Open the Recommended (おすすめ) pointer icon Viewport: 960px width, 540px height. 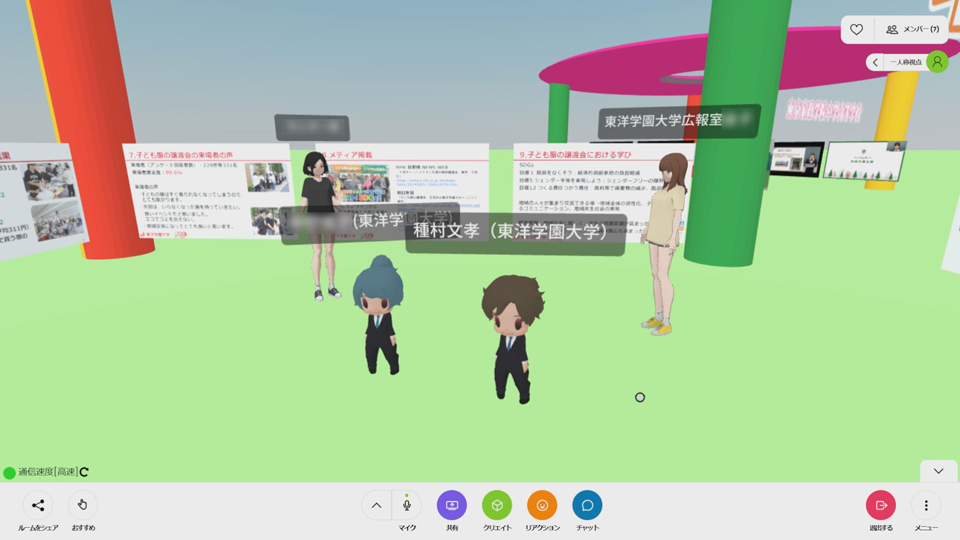83,505
